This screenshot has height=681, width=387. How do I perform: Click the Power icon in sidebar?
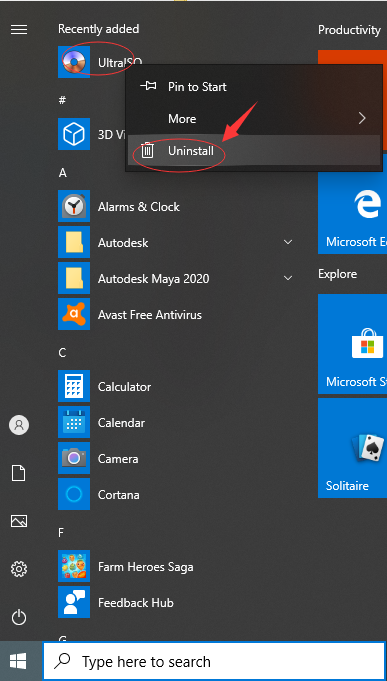point(19,617)
